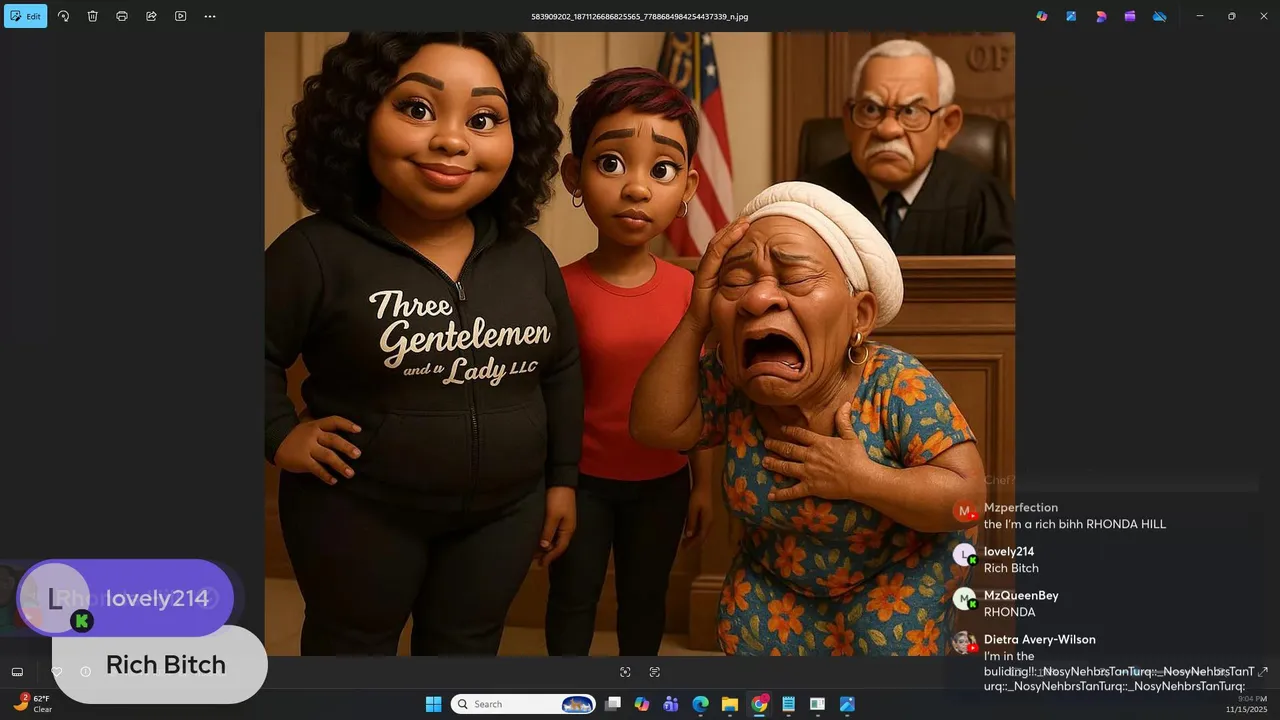Click the scan text icon below the photo

[655, 672]
